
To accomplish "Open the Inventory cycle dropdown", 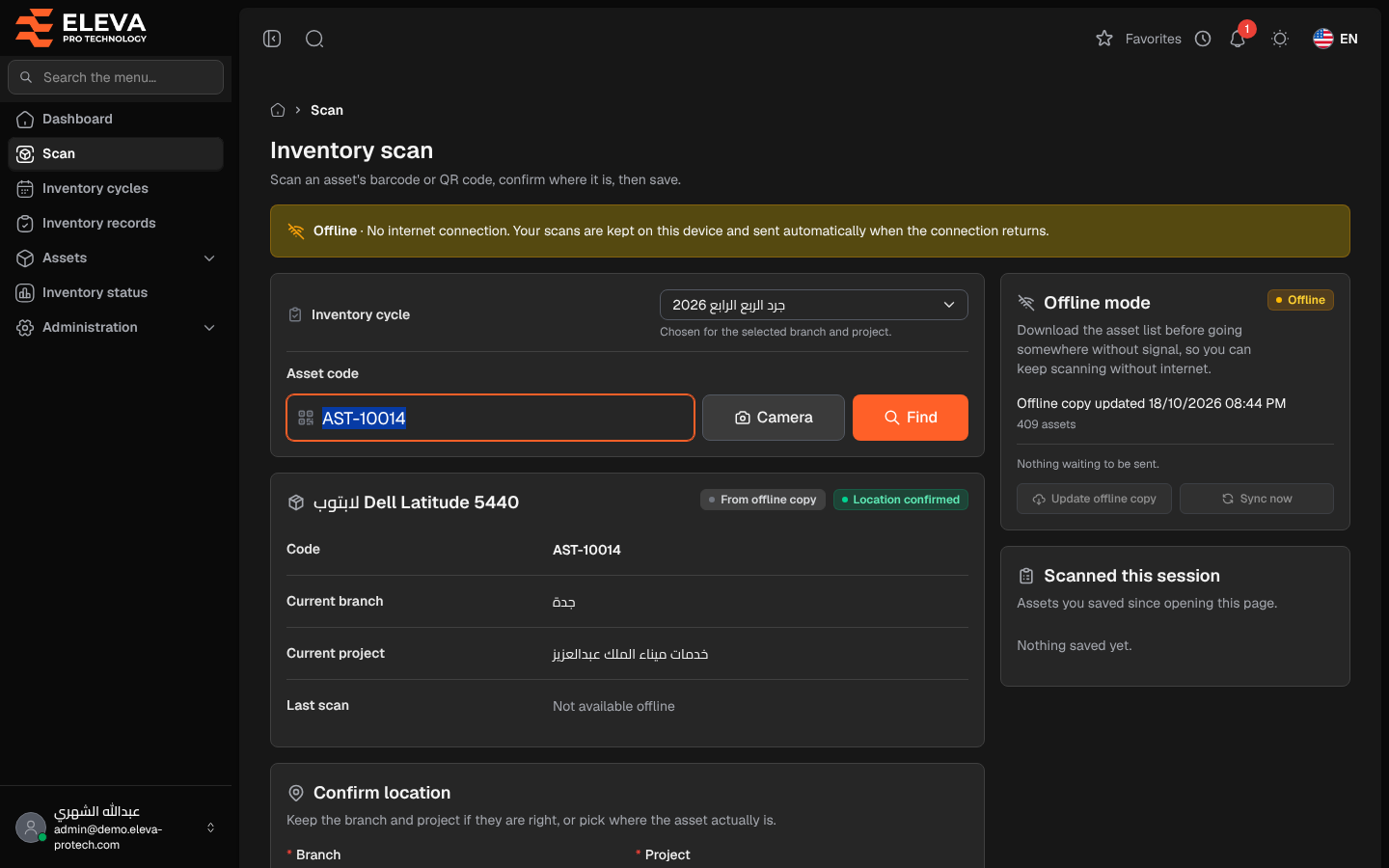I will click(x=814, y=305).
